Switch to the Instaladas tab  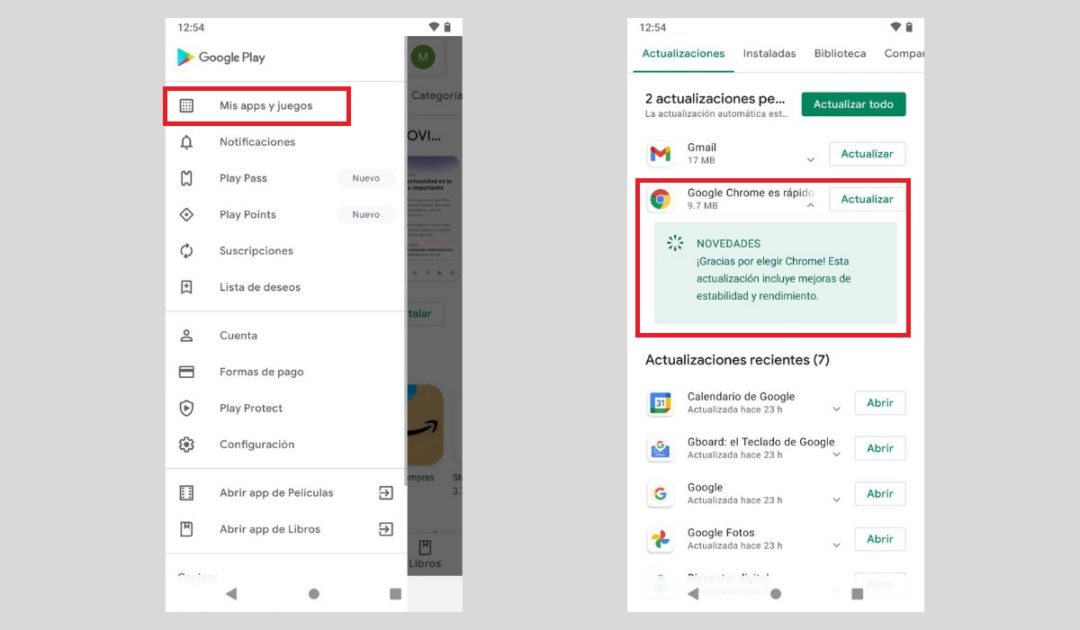[x=769, y=53]
